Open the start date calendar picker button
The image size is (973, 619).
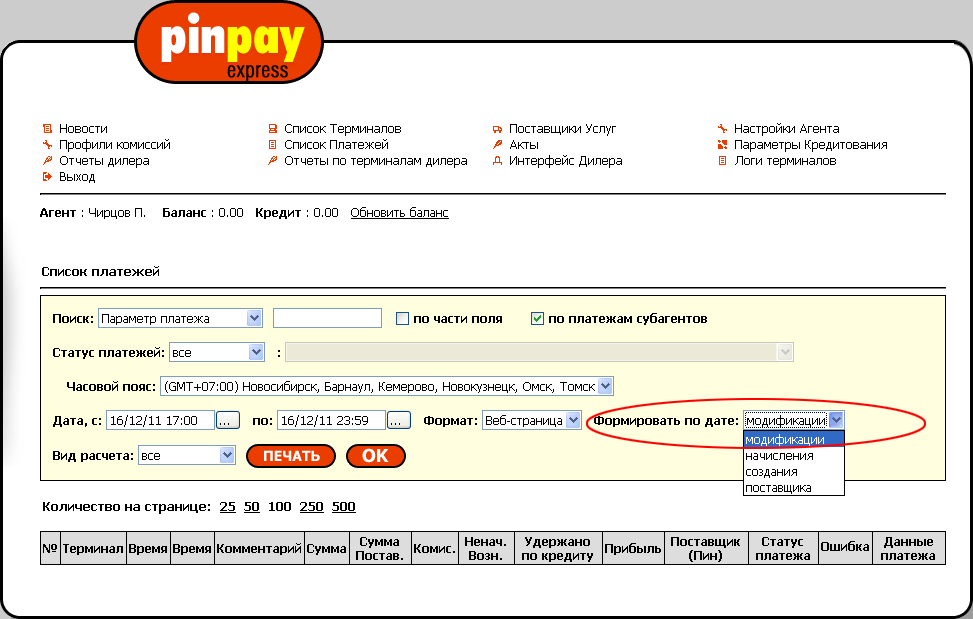[x=228, y=420]
